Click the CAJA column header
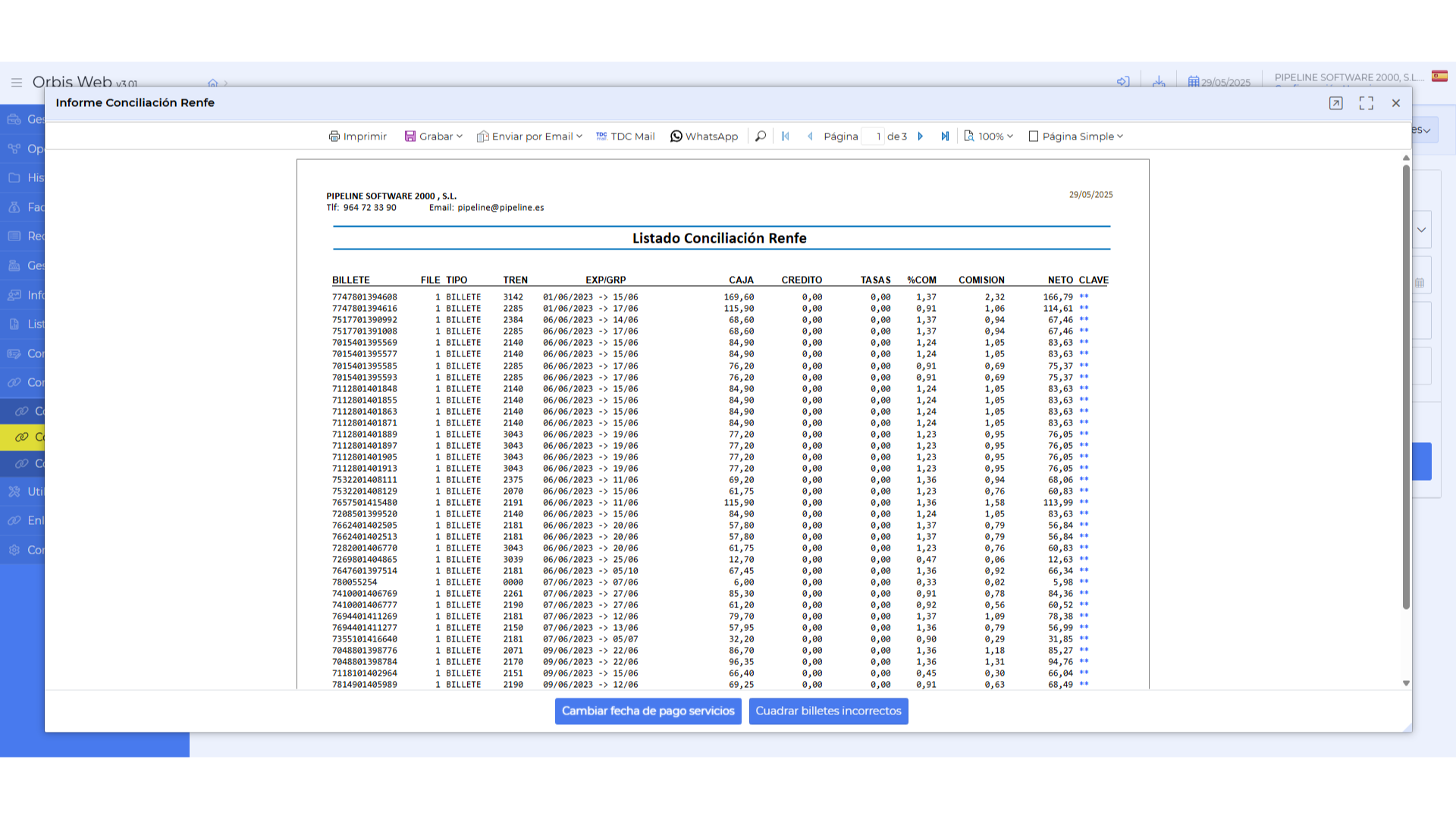Screen dimensions: 1456x819 (741, 280)
